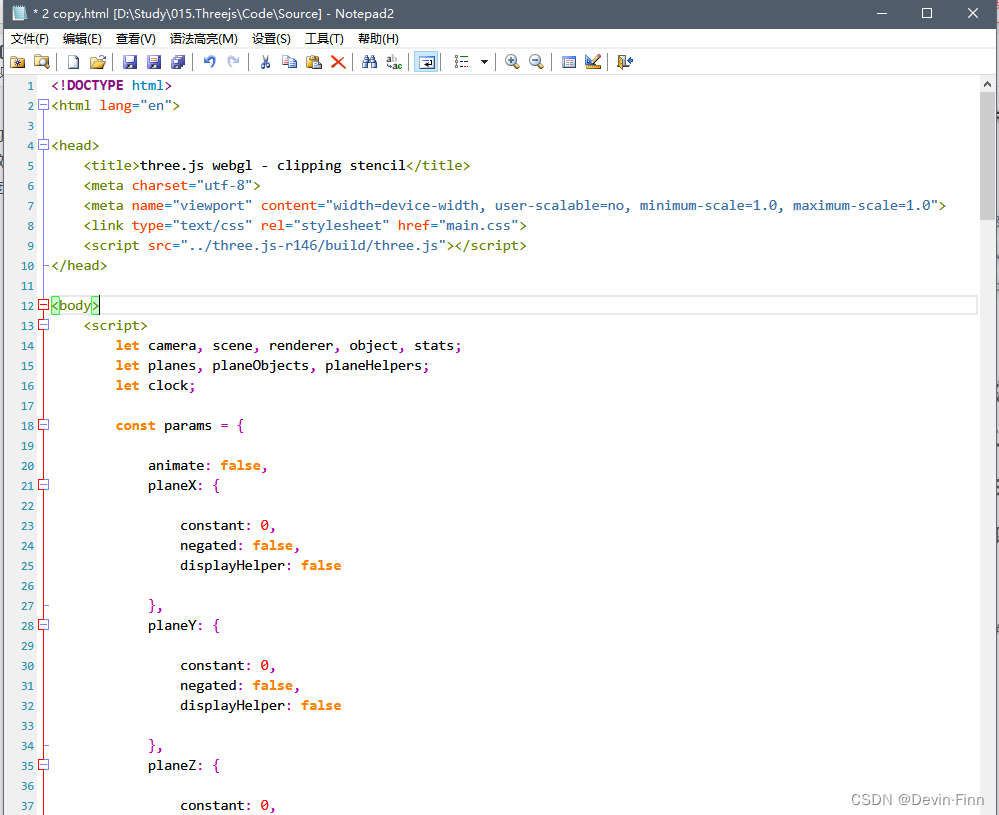This screenshot has width=999, height=815.
Task: Click the browse files magnifier-folder icon
Action: (41, 62)
